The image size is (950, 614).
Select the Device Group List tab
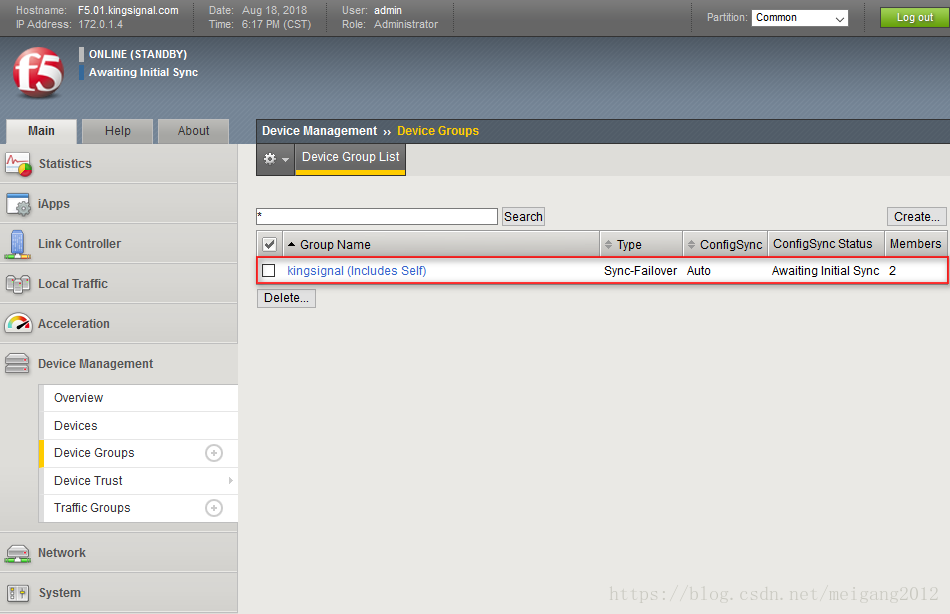(x=350, y=159)
